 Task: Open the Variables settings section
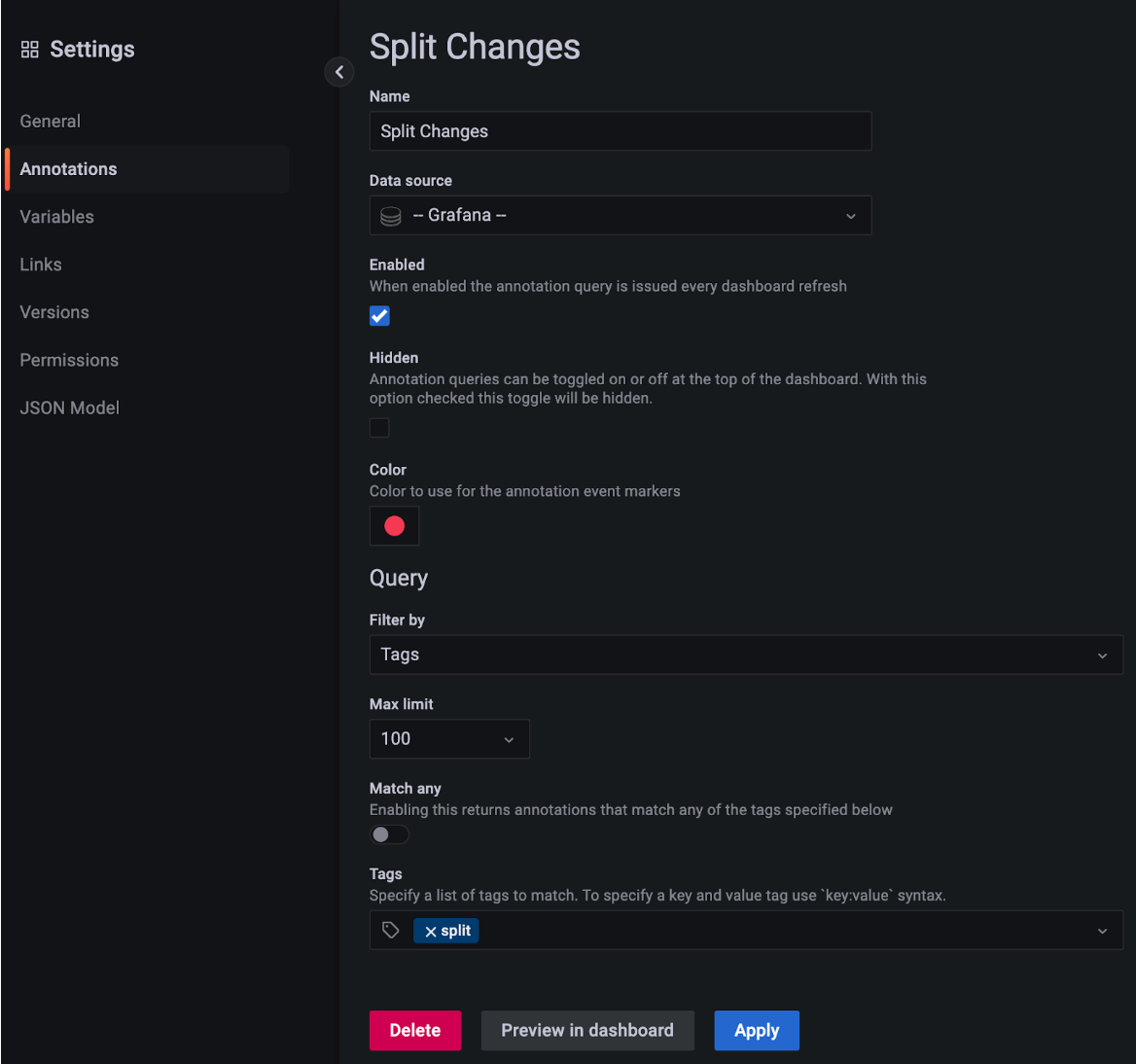(57, 217)
